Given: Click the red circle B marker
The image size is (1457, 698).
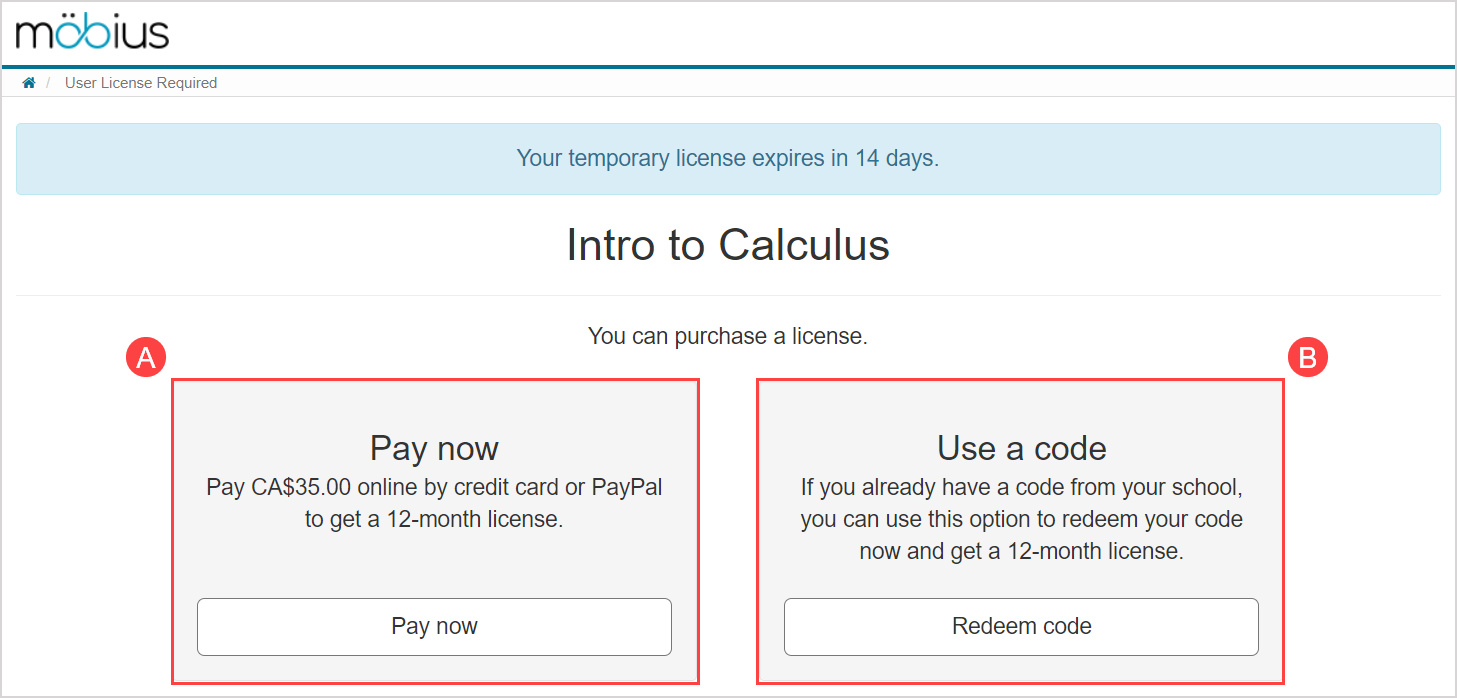Looking at the screenshot, I should (x=1308, y=358).
